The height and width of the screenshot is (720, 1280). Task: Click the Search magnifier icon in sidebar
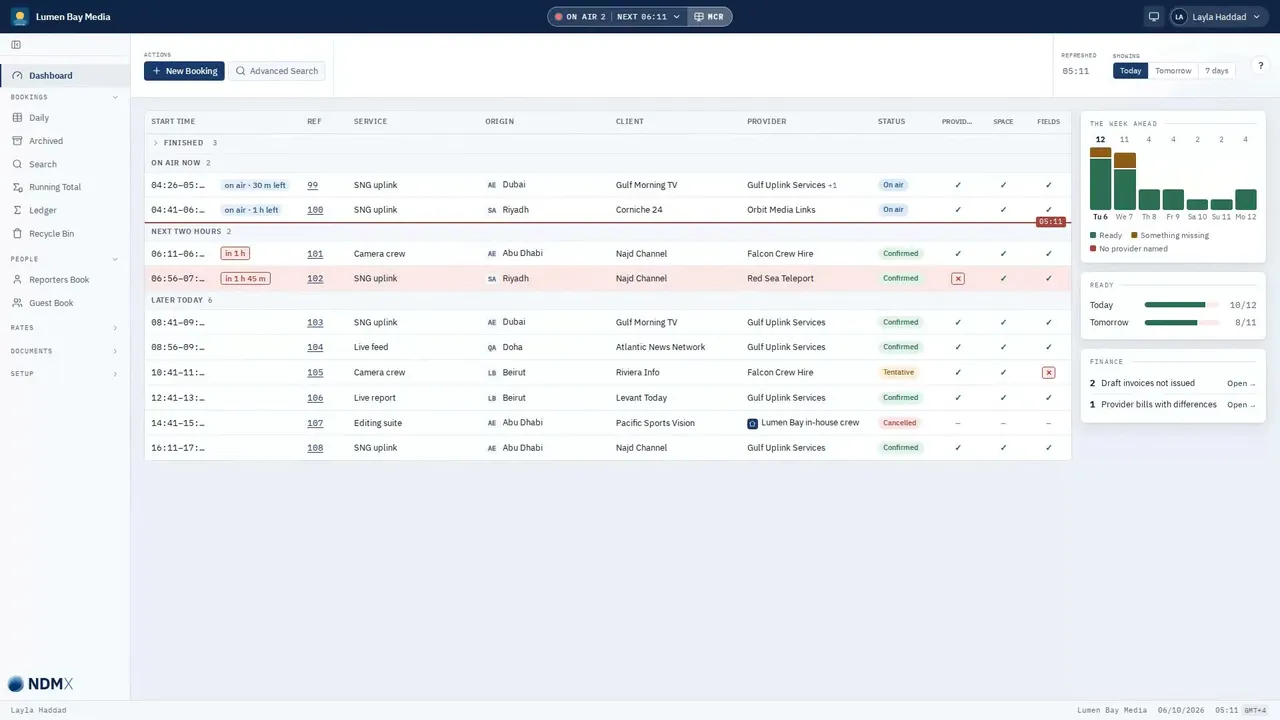click(17, 164)
